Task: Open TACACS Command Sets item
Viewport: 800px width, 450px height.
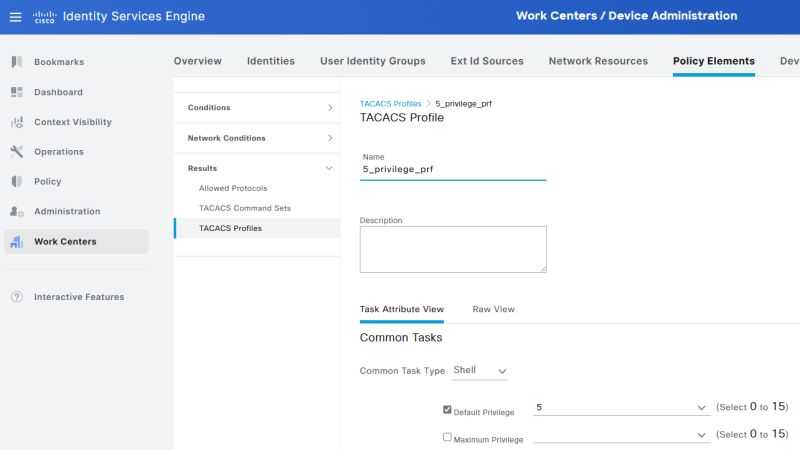Action: click(245, 208)
